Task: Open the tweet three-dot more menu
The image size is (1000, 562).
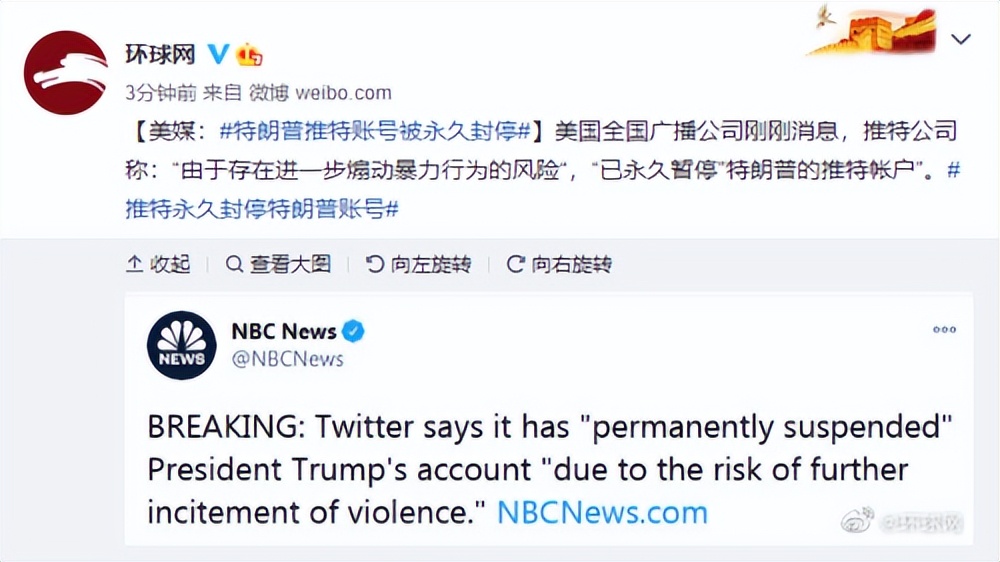Action: coord(944,330)
